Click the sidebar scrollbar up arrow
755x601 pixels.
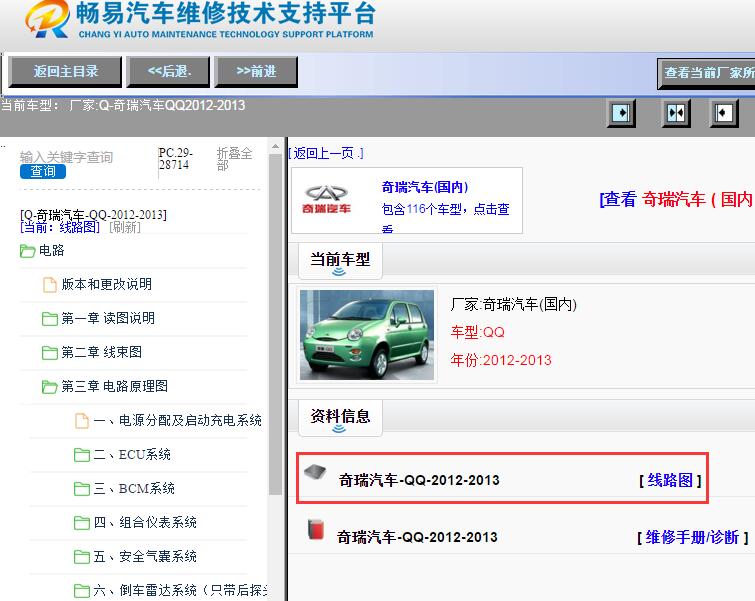(275, 146)
